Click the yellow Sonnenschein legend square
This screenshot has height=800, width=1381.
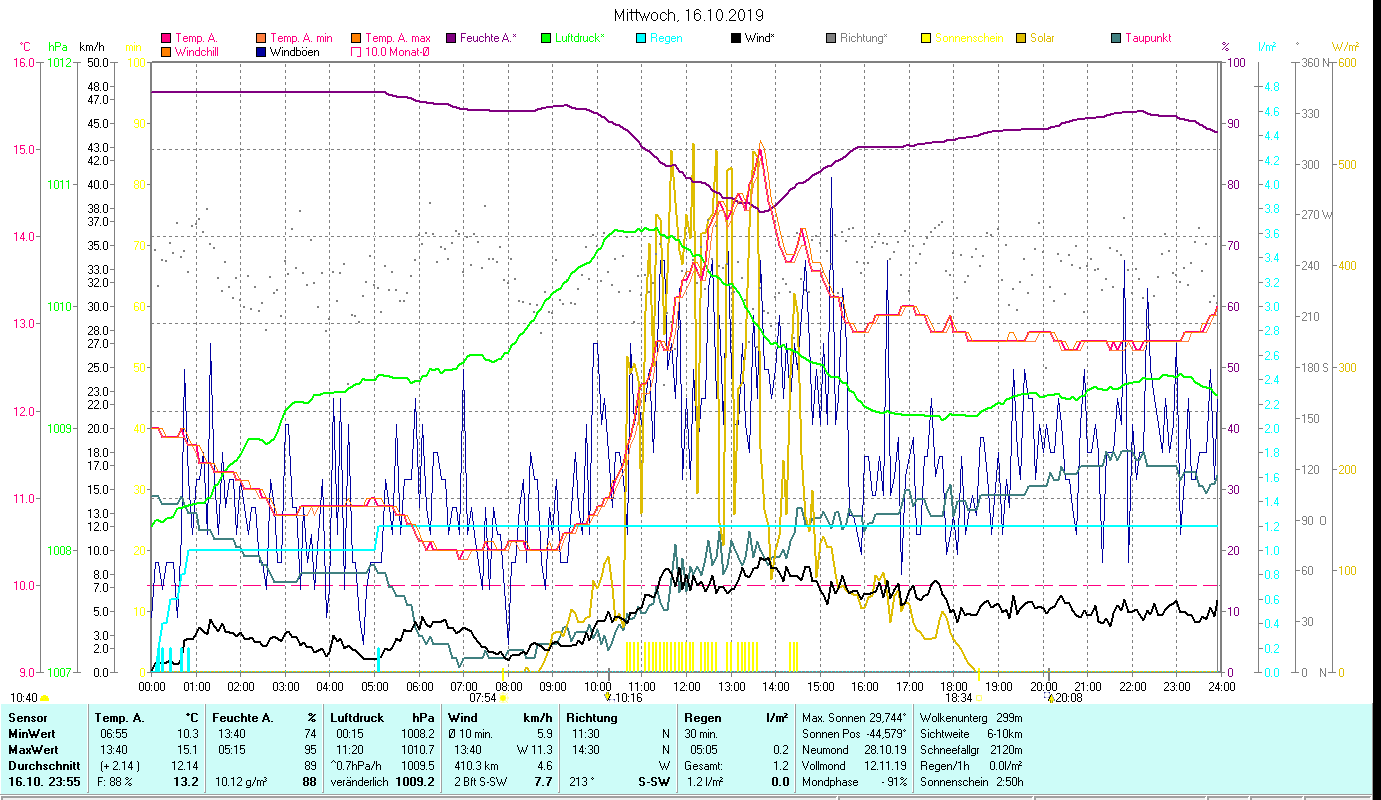(926, 38)
